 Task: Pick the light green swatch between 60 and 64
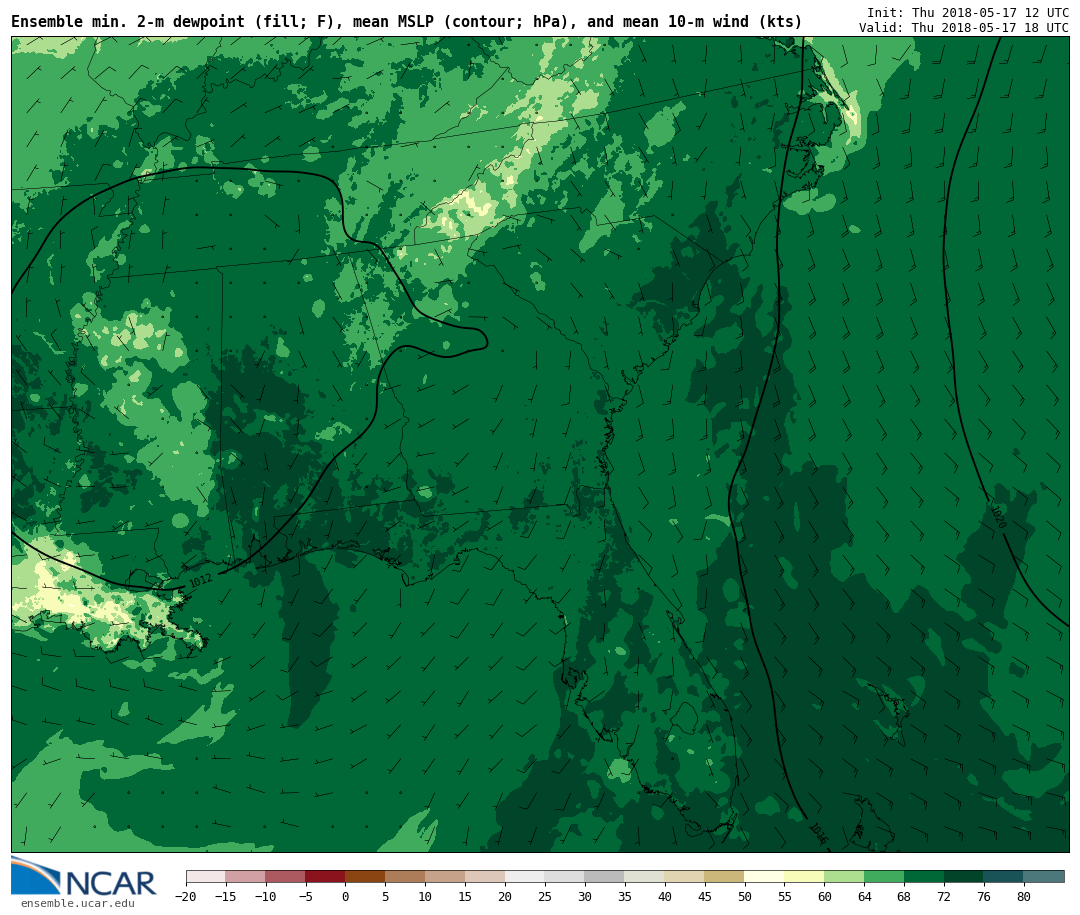(x=844, y=877)
